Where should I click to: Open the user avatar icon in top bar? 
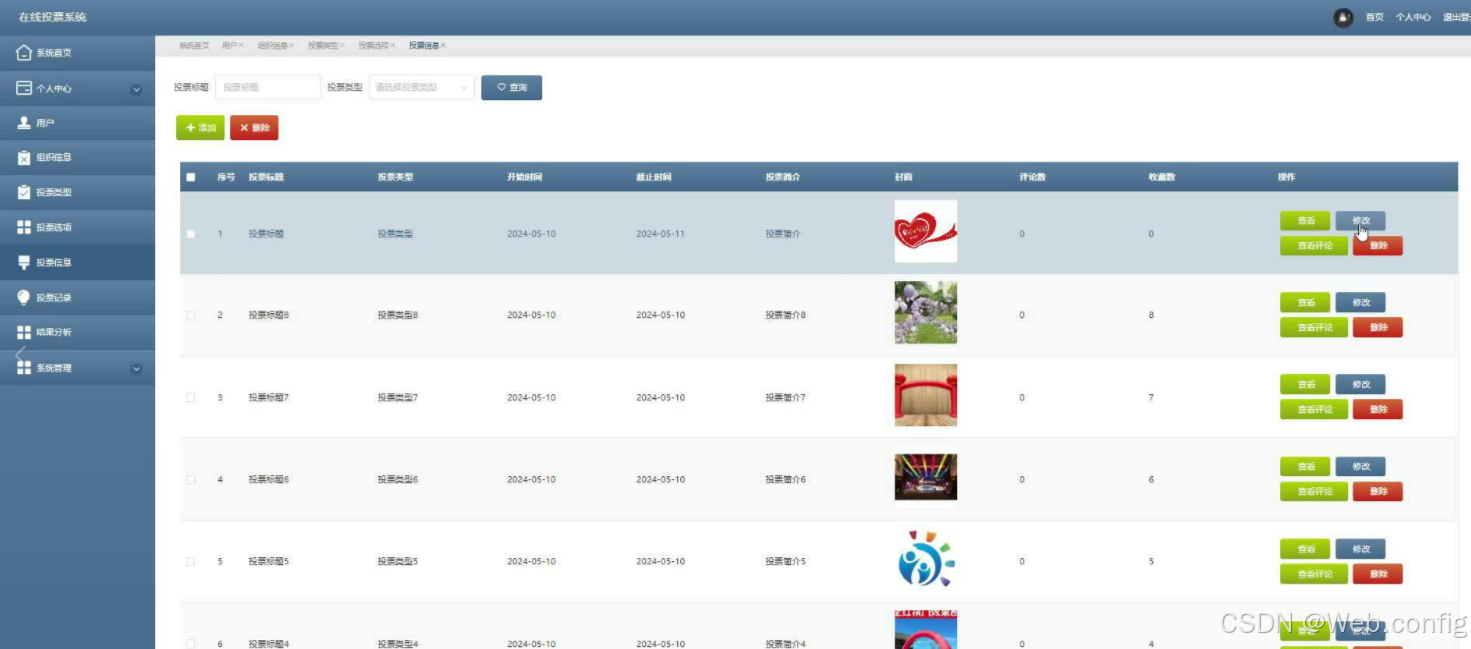click(x=1342, y=16)
